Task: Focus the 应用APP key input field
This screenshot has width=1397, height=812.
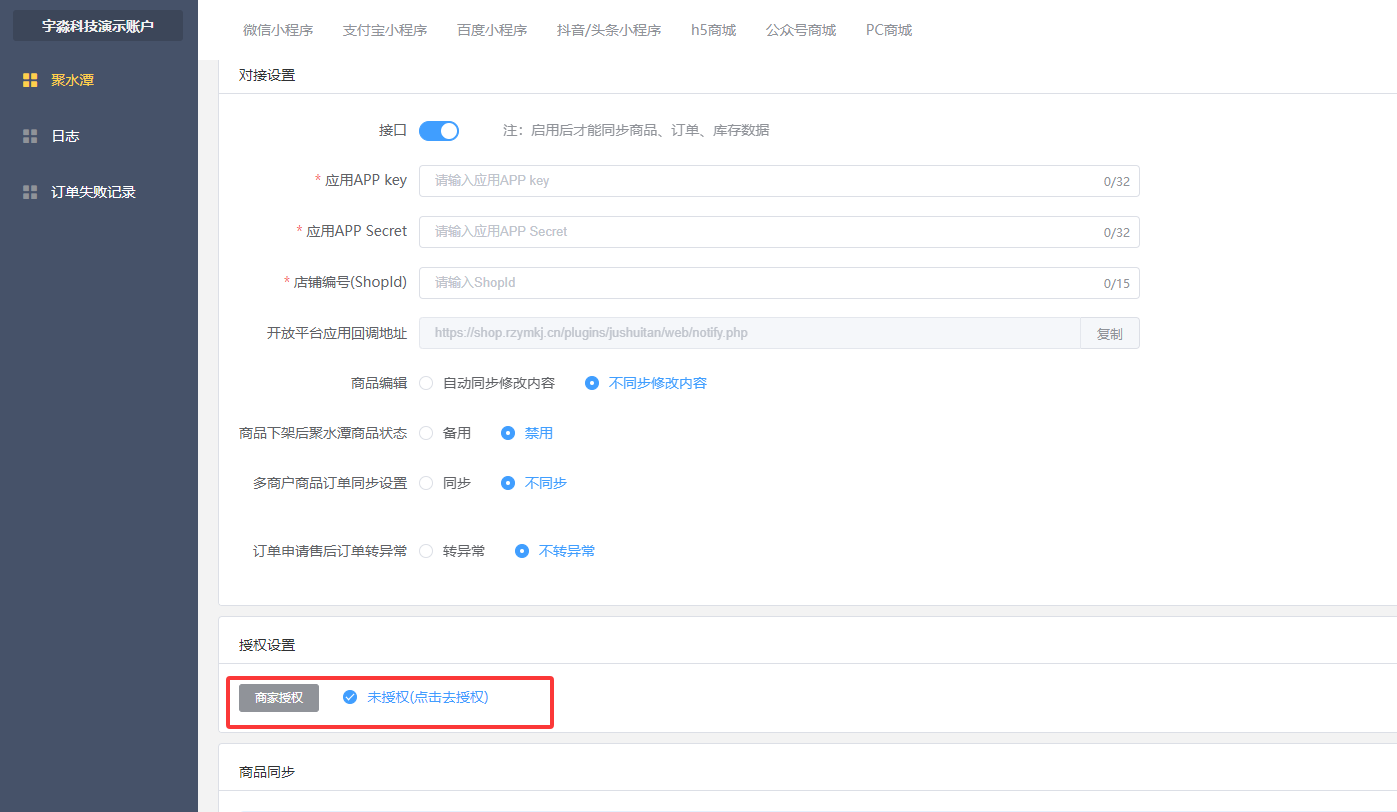Action: 779,181
